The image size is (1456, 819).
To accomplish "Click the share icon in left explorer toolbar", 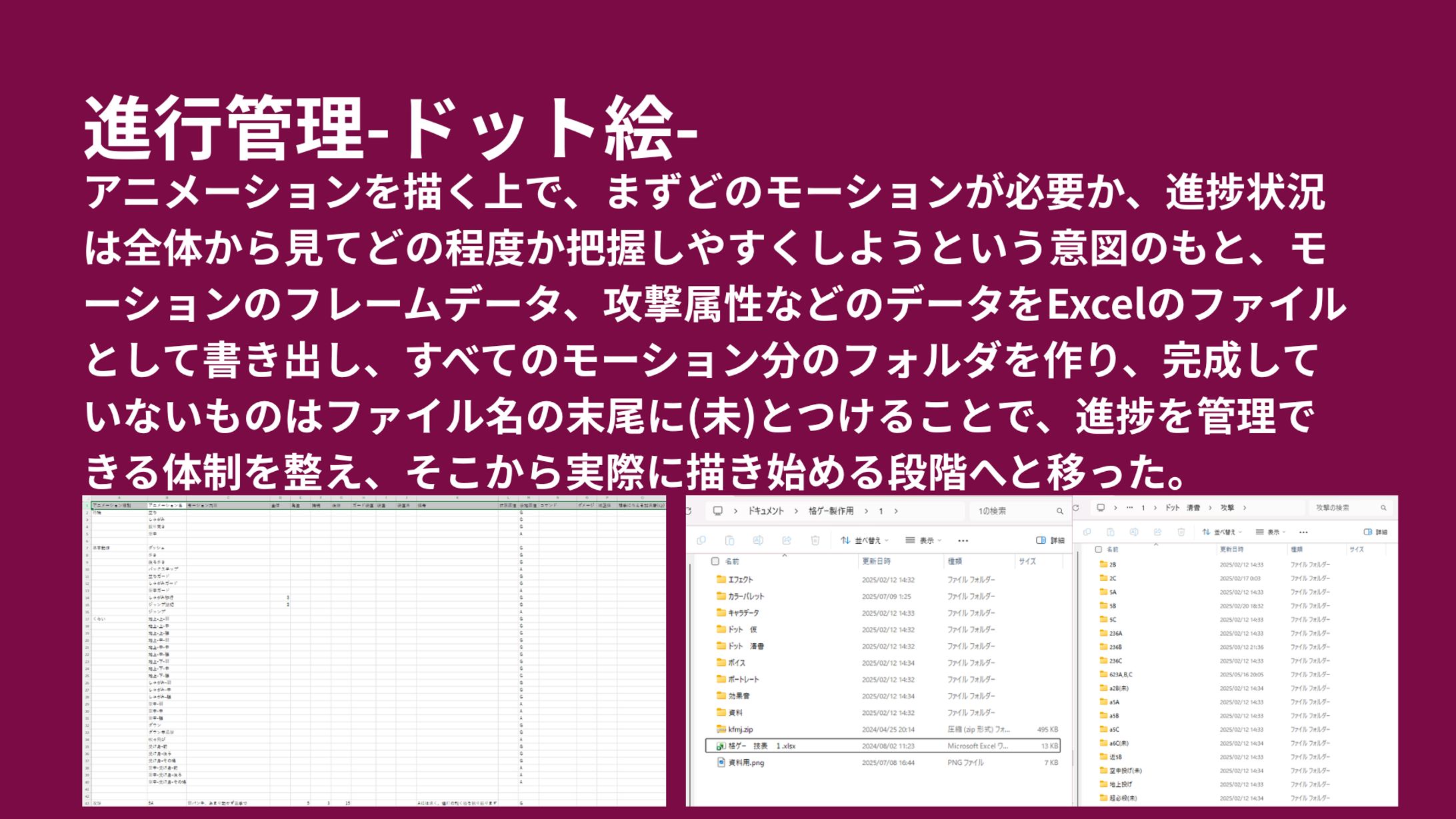I will 787,540.
